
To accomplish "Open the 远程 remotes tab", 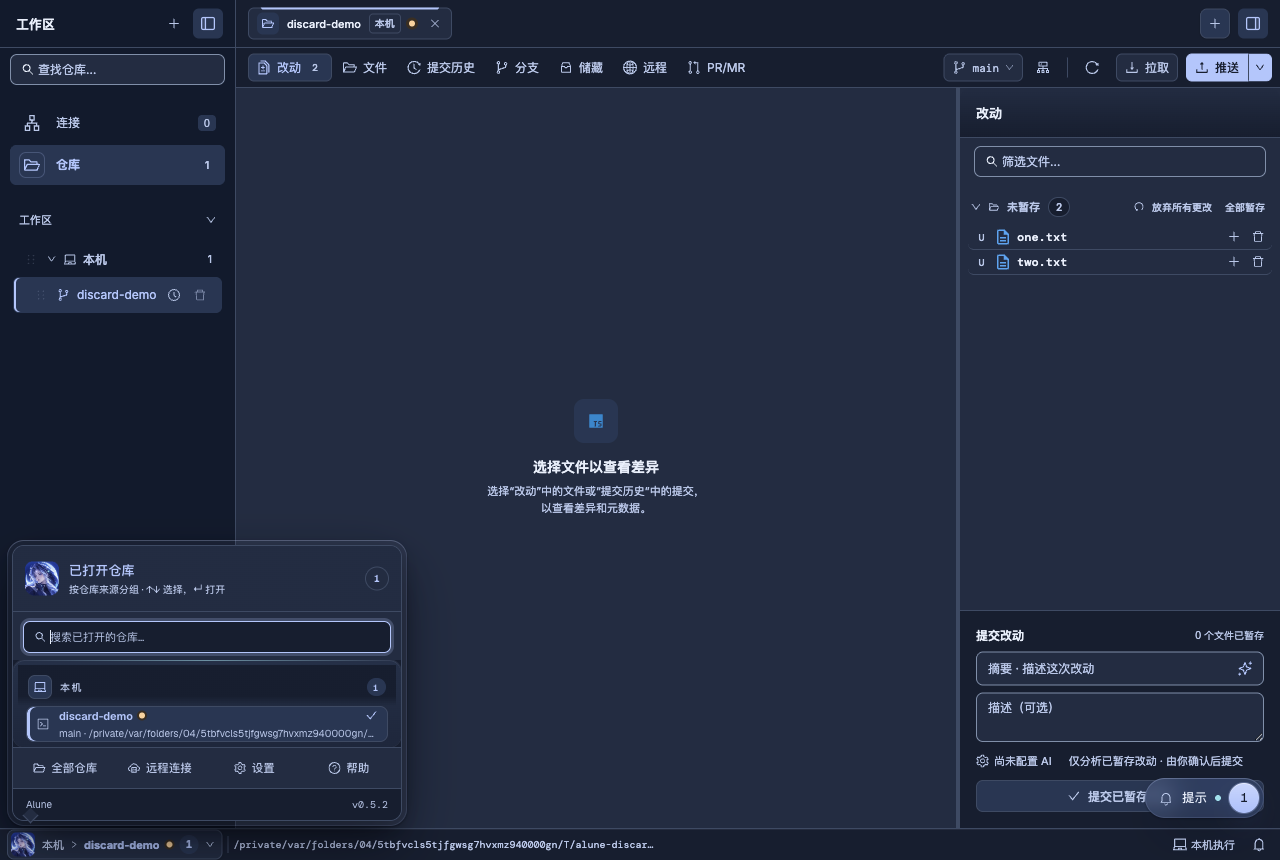I will (x=645, y=67).
